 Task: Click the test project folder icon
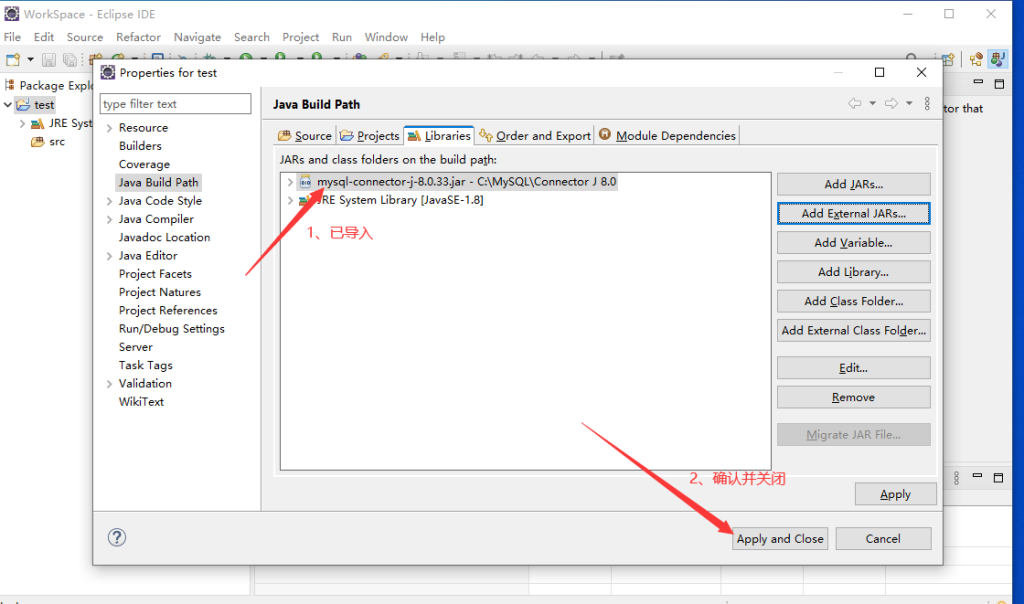pyautogui.click(x=24, y=104)
